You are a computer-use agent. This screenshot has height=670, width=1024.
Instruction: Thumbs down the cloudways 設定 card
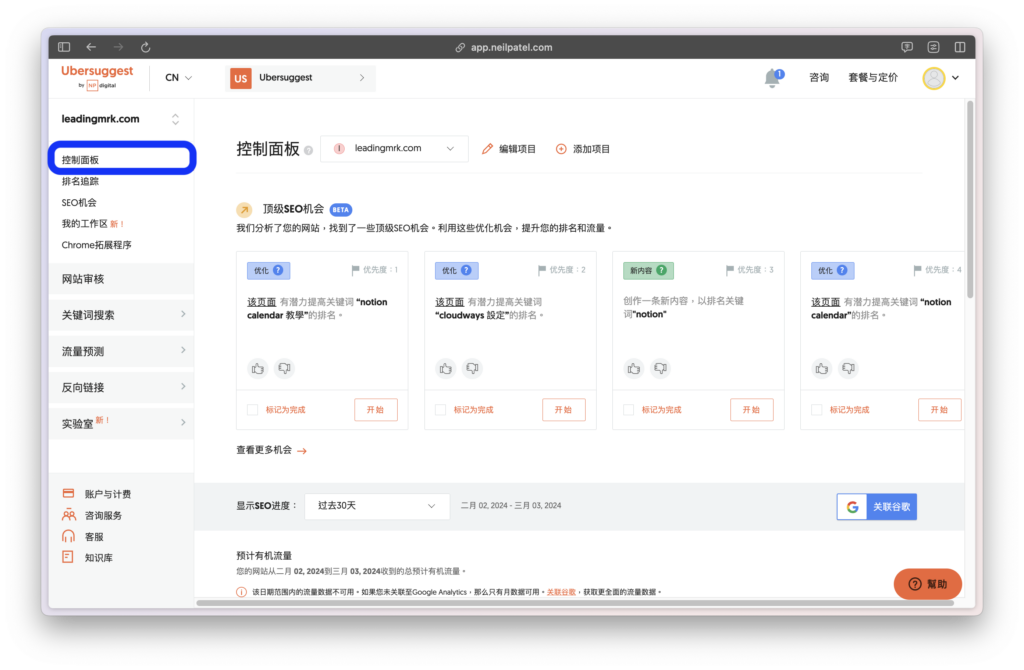coord(472,368)
